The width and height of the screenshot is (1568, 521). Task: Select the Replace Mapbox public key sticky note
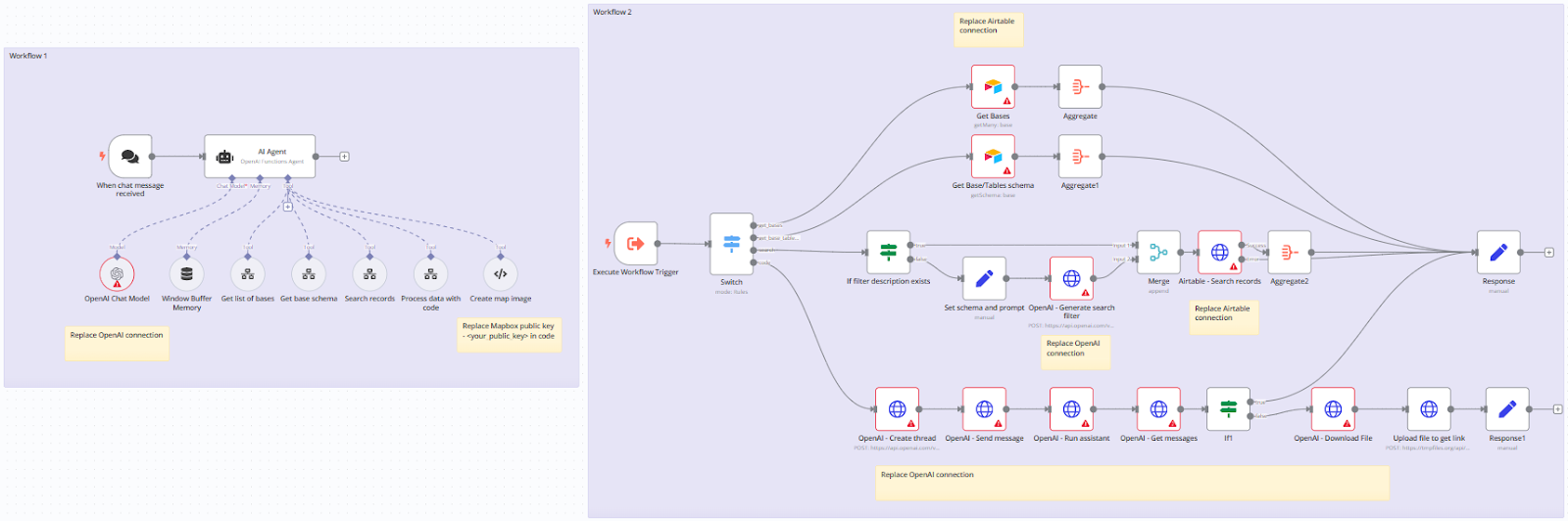[510, 335]
